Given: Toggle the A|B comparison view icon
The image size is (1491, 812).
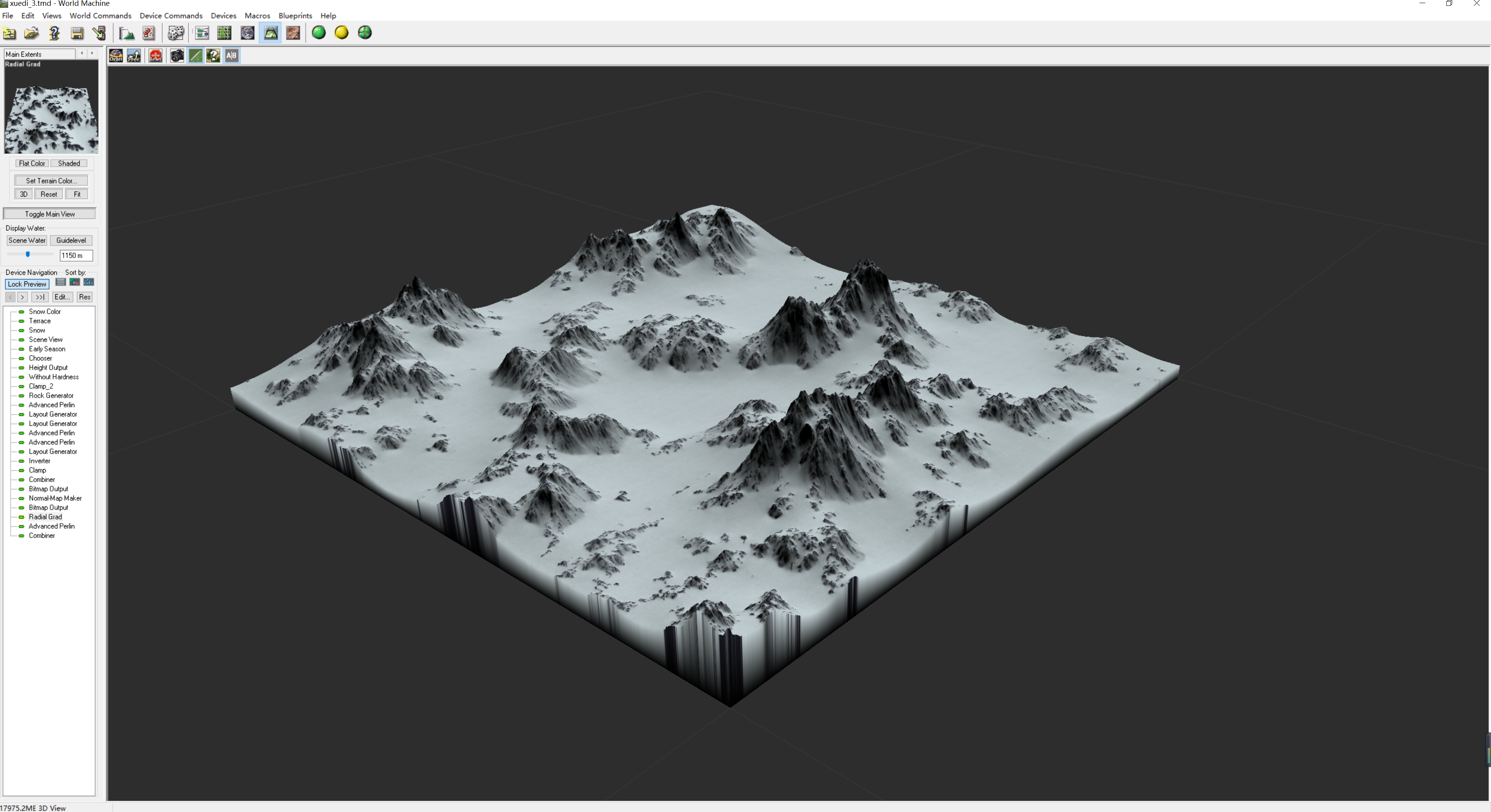Looking at the screenshot, I should [231, 56].
